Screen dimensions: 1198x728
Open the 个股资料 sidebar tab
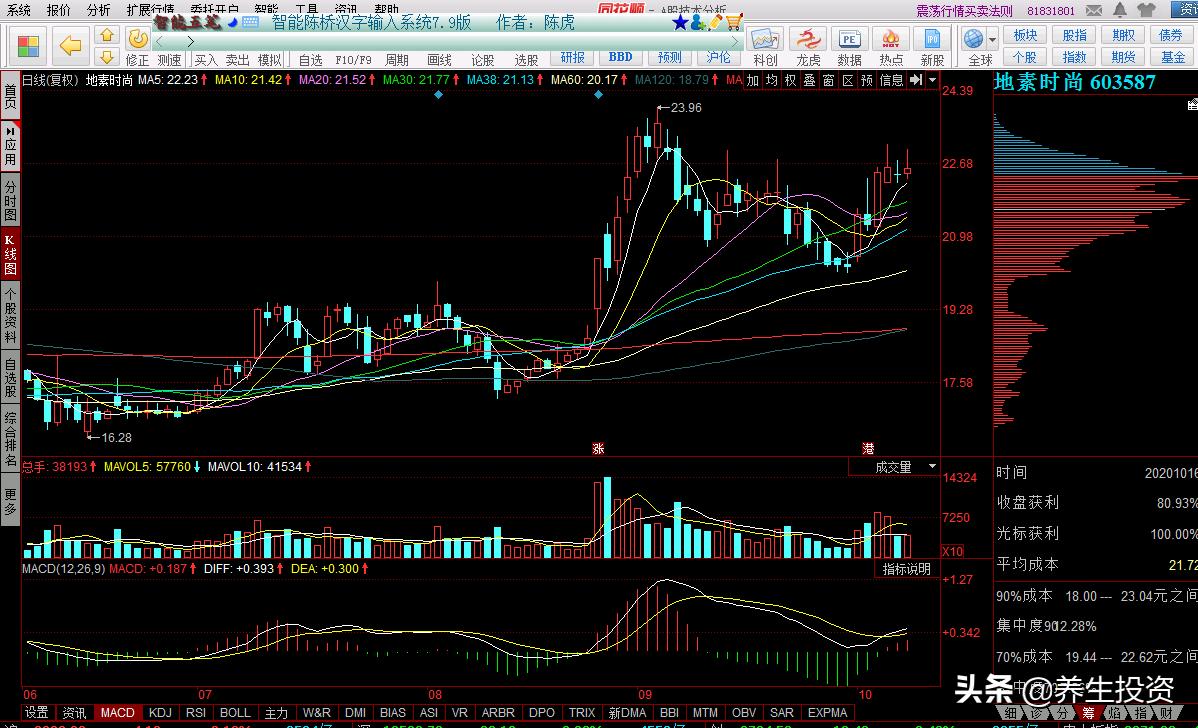10,315
